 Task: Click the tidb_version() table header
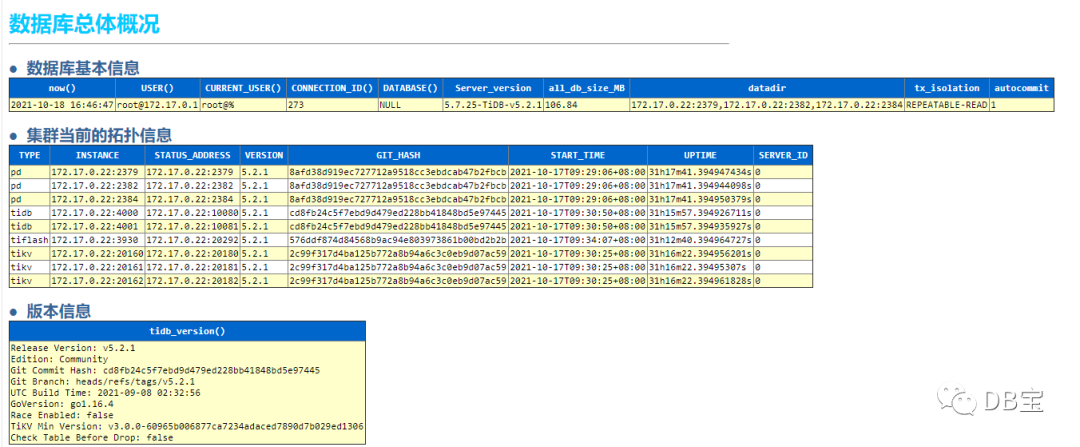(187, 331)
